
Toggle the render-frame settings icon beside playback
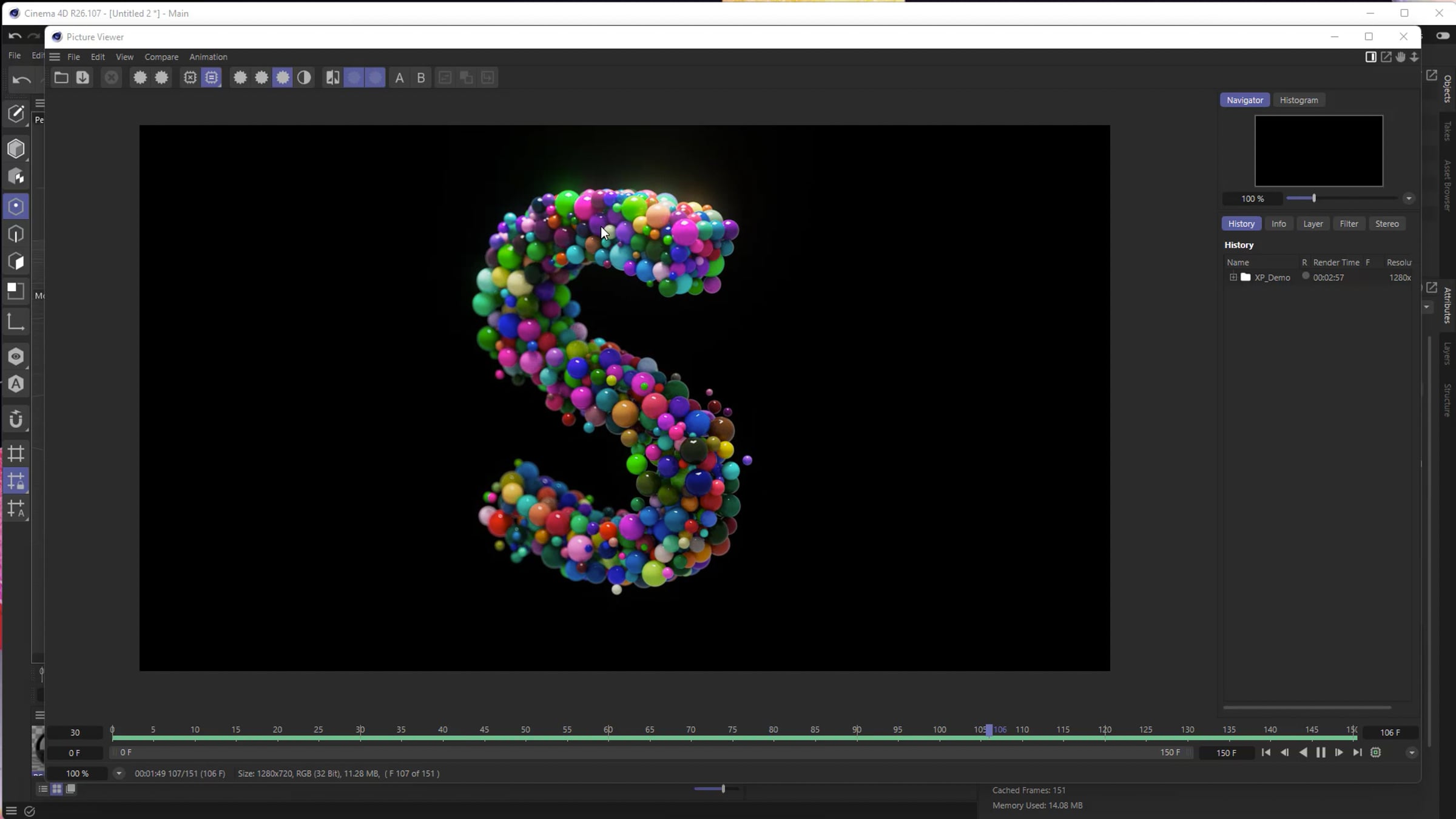pyautogui.click(x=1376, y=752)
